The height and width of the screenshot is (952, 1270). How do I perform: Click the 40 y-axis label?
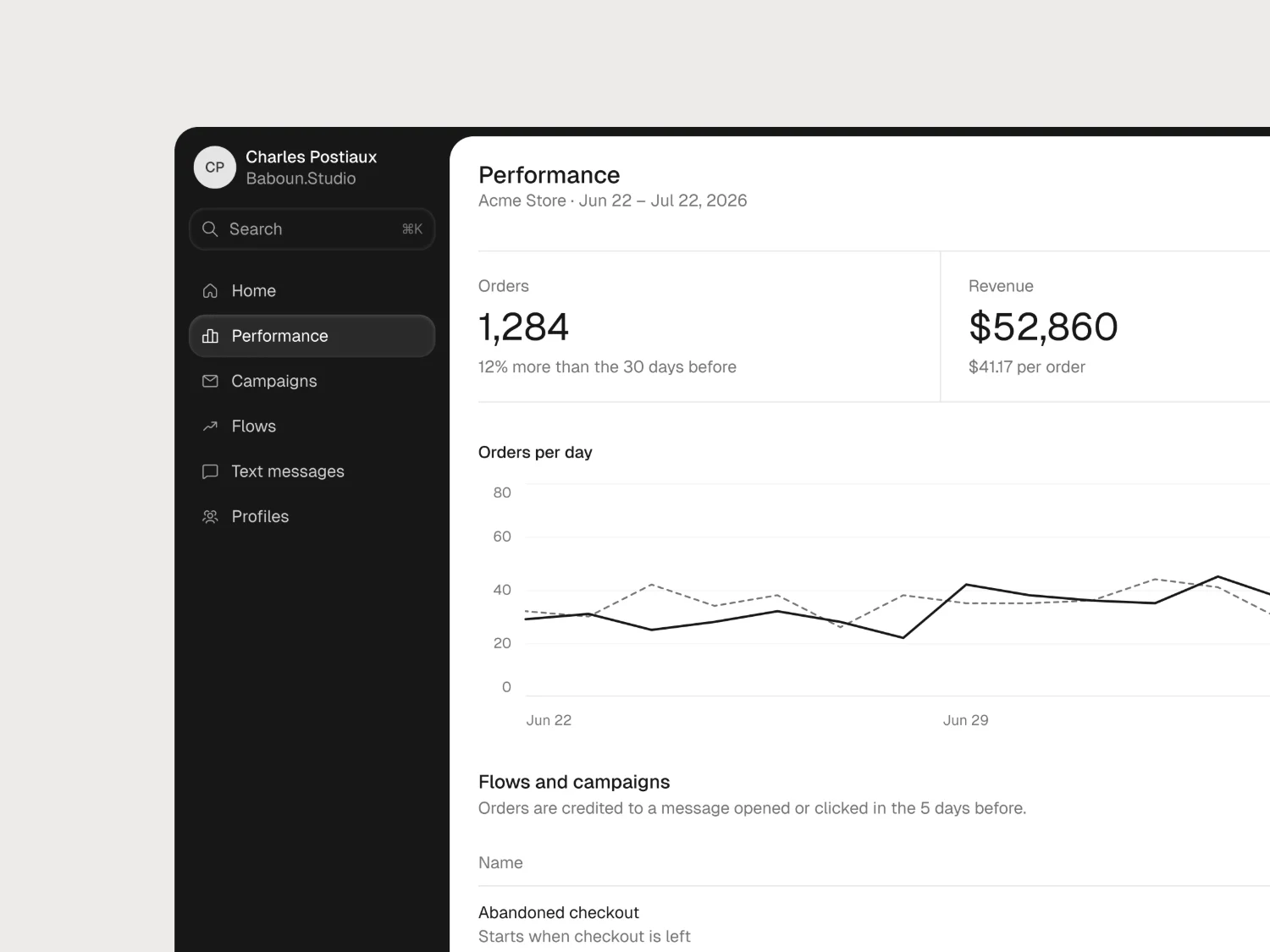coord(502,590)
